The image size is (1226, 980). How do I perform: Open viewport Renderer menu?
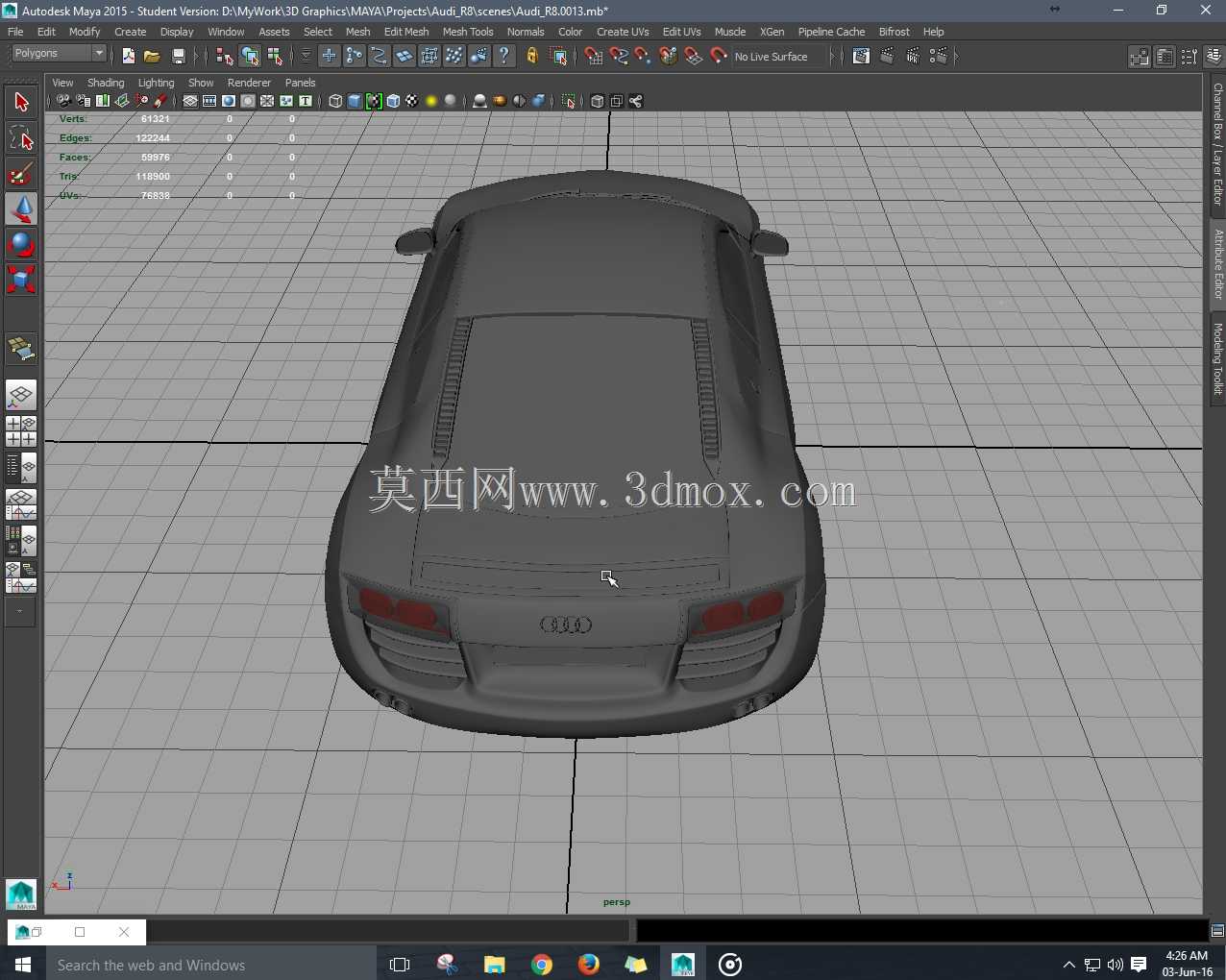(249, 83)
